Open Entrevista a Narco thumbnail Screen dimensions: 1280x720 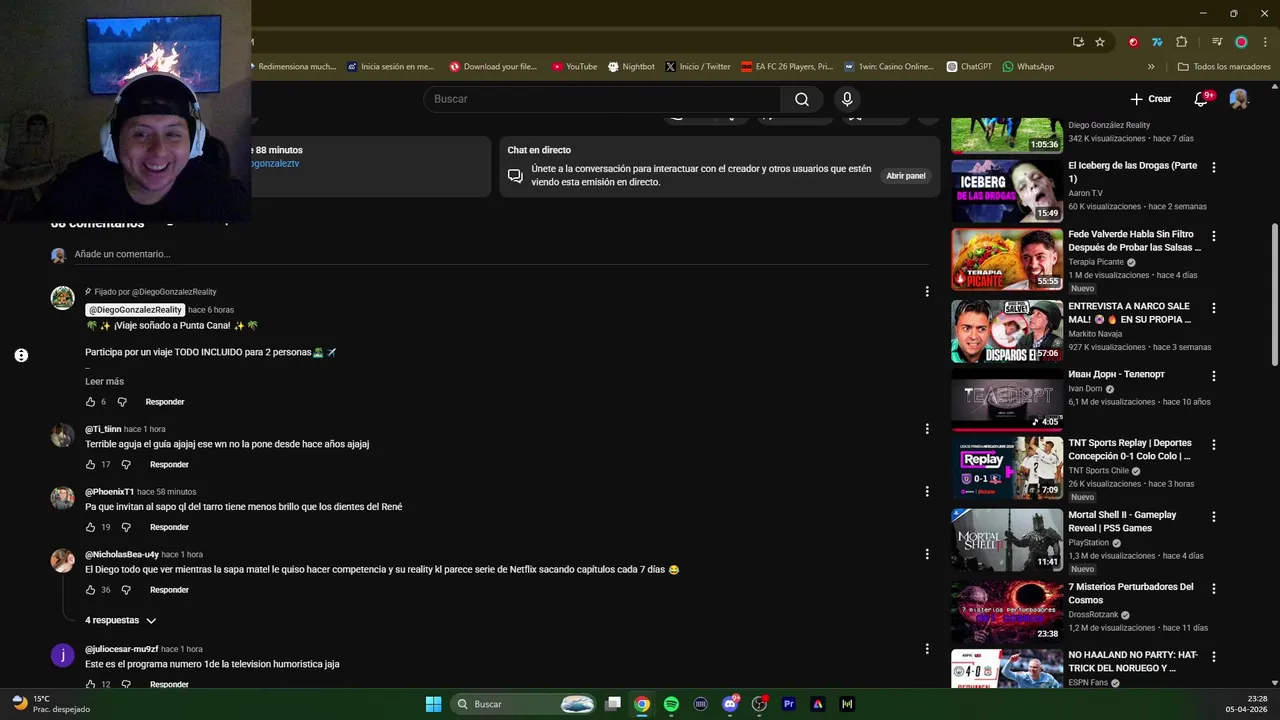pyautogui.click(x=1006, y=331)
